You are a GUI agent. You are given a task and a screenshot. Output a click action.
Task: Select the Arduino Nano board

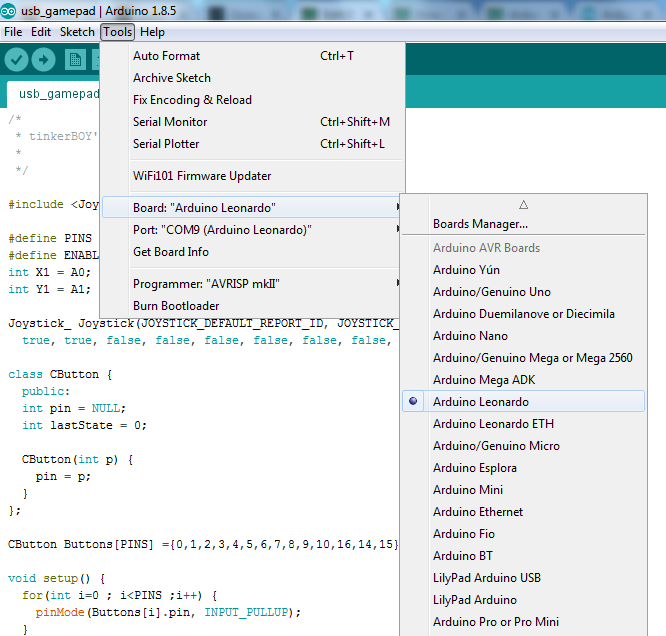(x=523, y=336)
